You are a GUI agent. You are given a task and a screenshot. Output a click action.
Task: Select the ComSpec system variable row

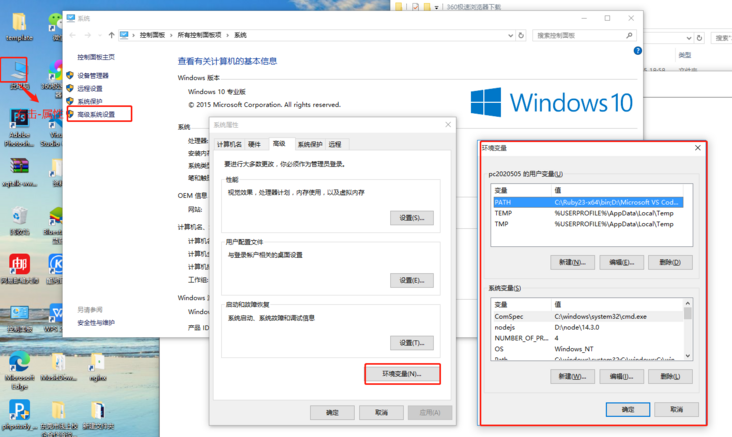(588, 317)
